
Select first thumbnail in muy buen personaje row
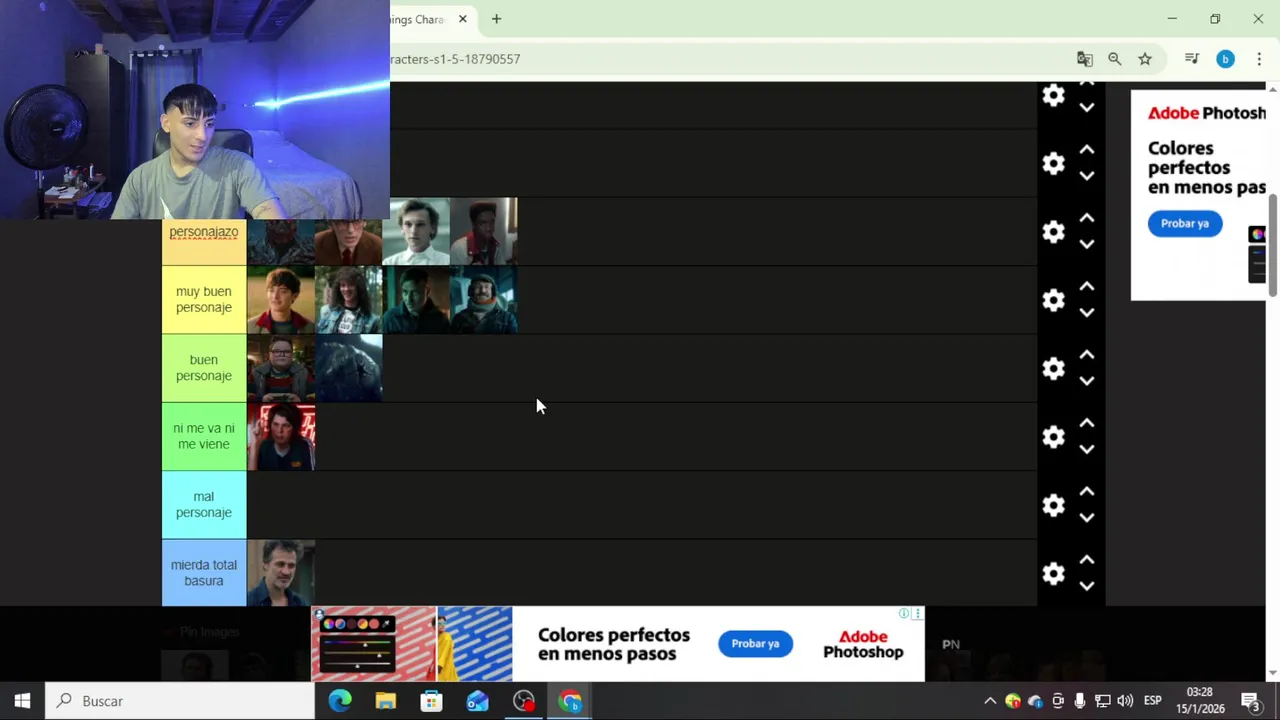click(281, 300)
